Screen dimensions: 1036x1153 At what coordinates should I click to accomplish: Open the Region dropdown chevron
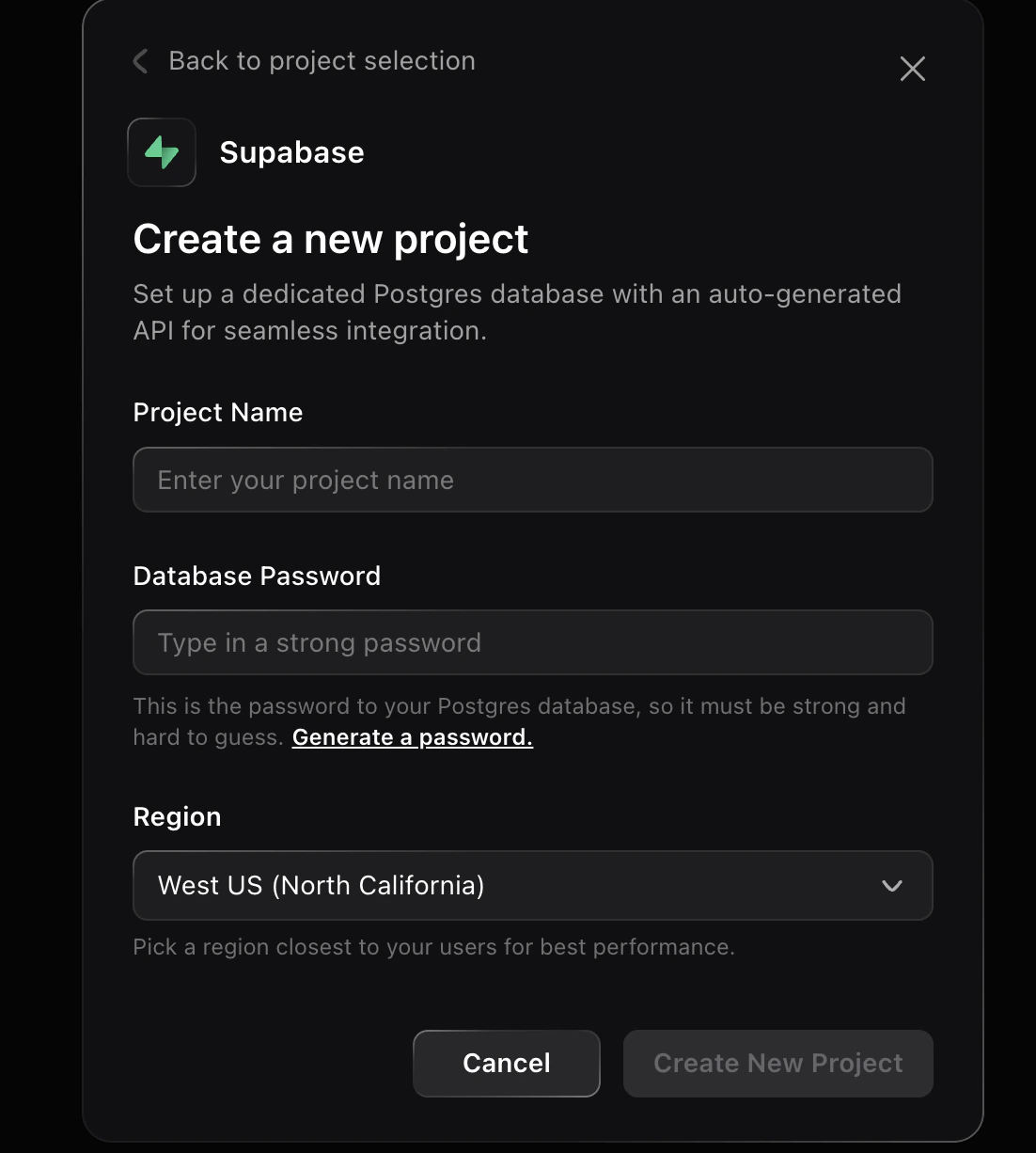click(891, 885)
